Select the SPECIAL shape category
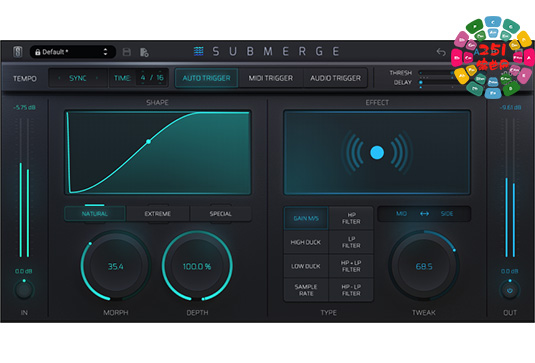 tap(221, 214)
